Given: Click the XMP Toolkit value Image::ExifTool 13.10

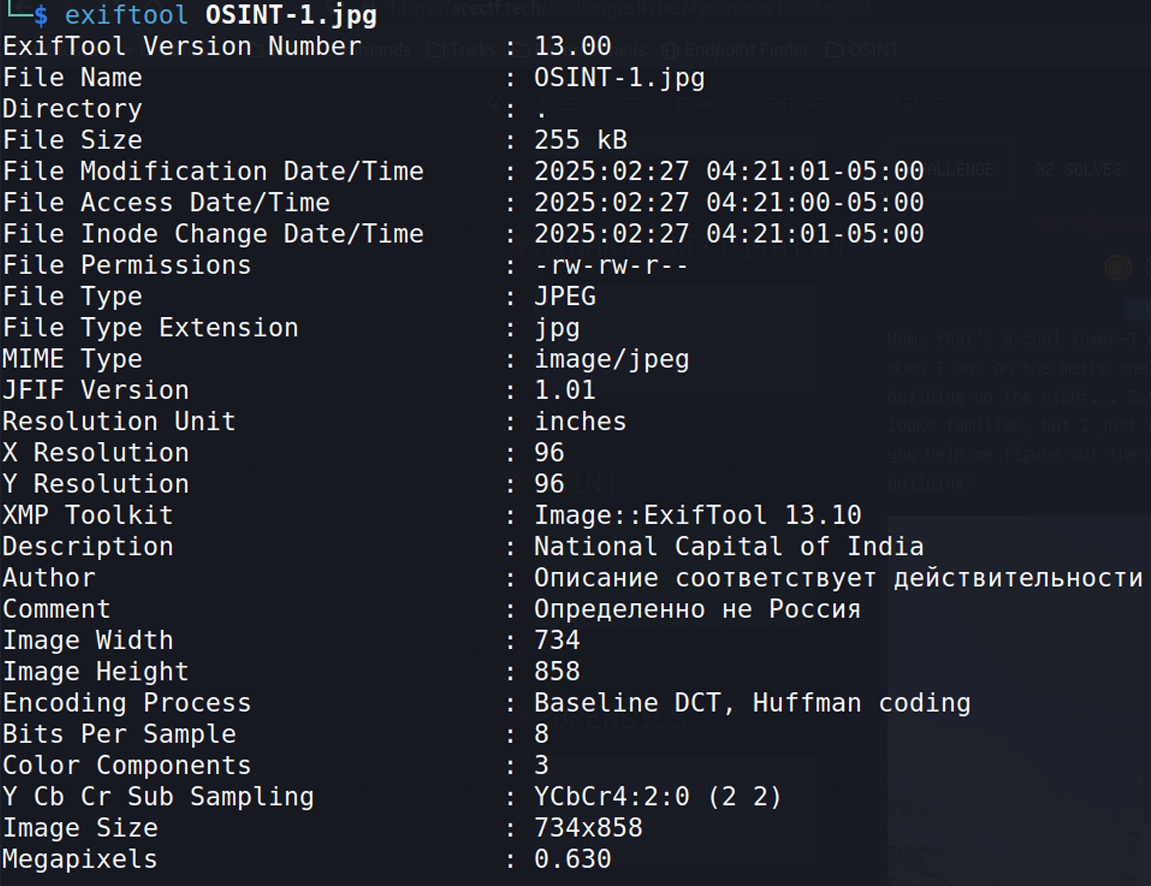Looking at the screenshot, I should click(x=697, y=515).
